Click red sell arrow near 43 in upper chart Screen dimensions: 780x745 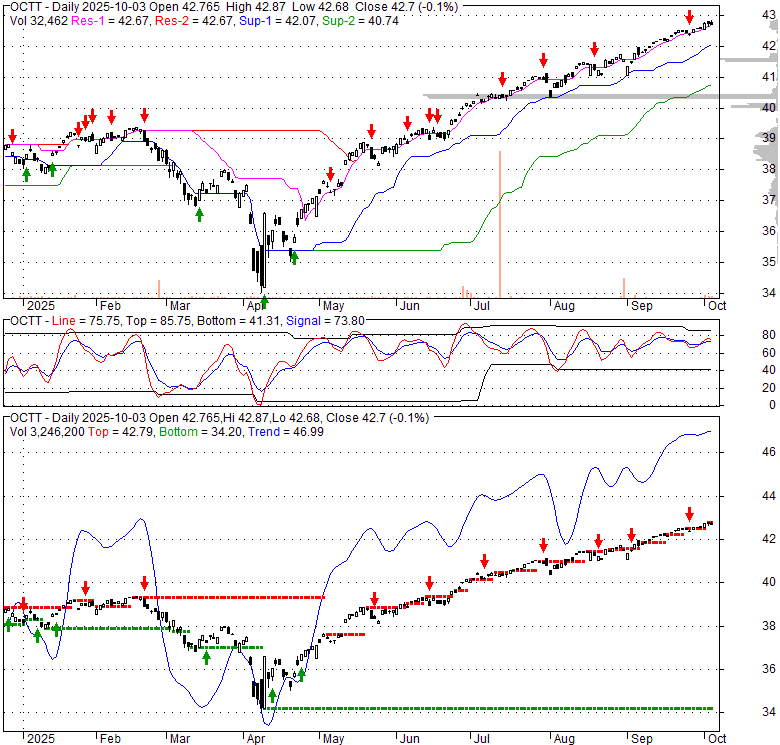689,17
